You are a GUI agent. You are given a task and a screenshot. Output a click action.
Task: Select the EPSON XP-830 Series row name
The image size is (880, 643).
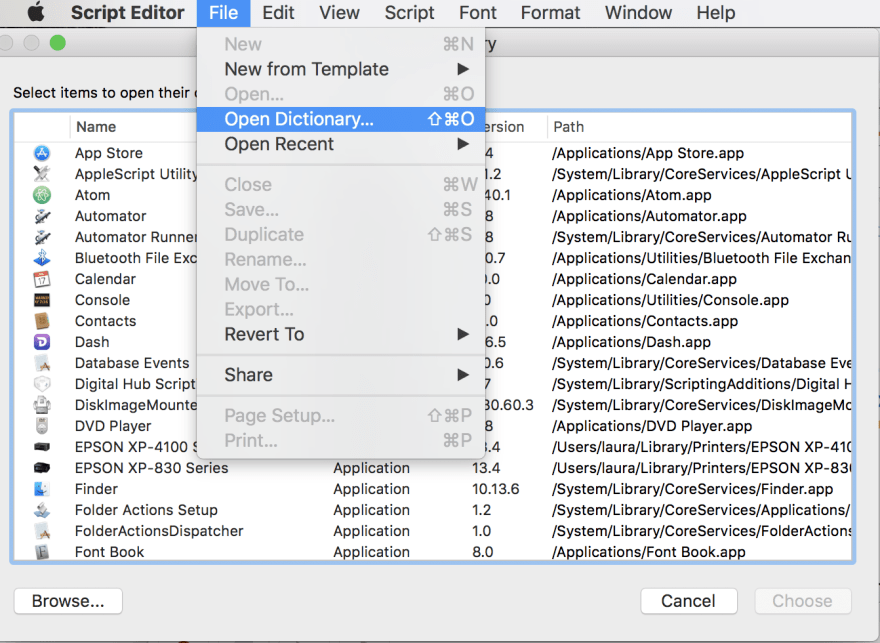152,468
